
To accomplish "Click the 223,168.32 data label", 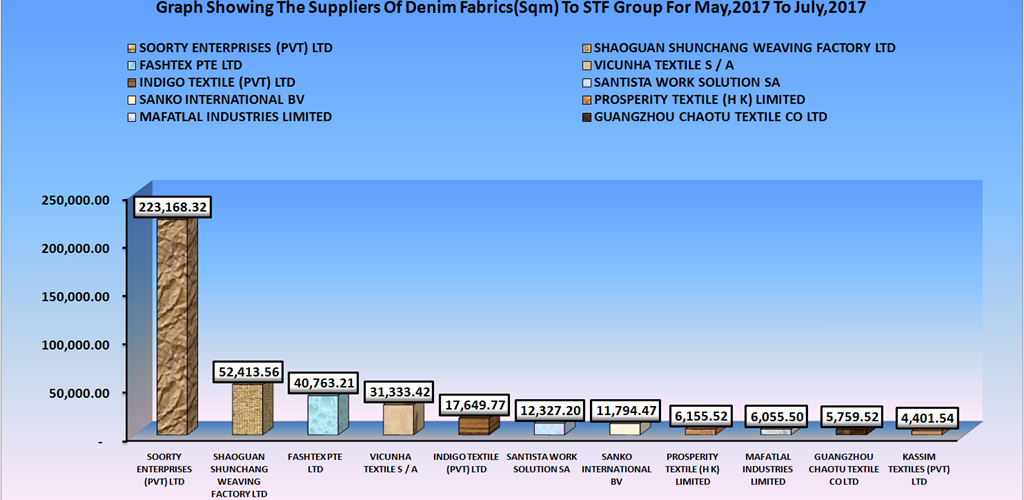I will pos(172,208).
